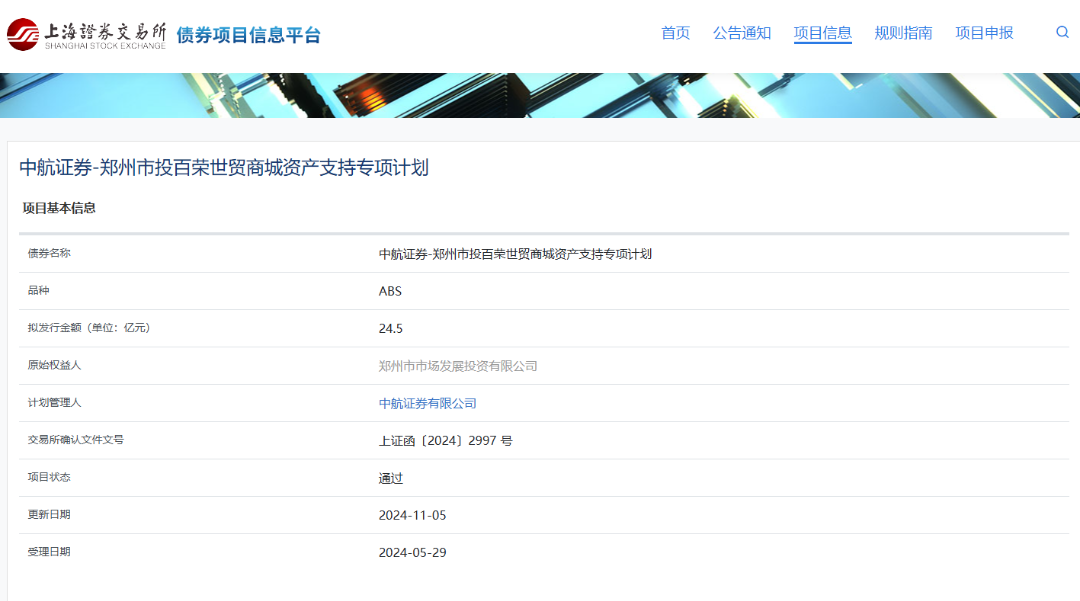Screen dimensions: 1080x601
Task: Select the 上证函〔2024〕2997 号 document number
Action: tap(445, 441)
